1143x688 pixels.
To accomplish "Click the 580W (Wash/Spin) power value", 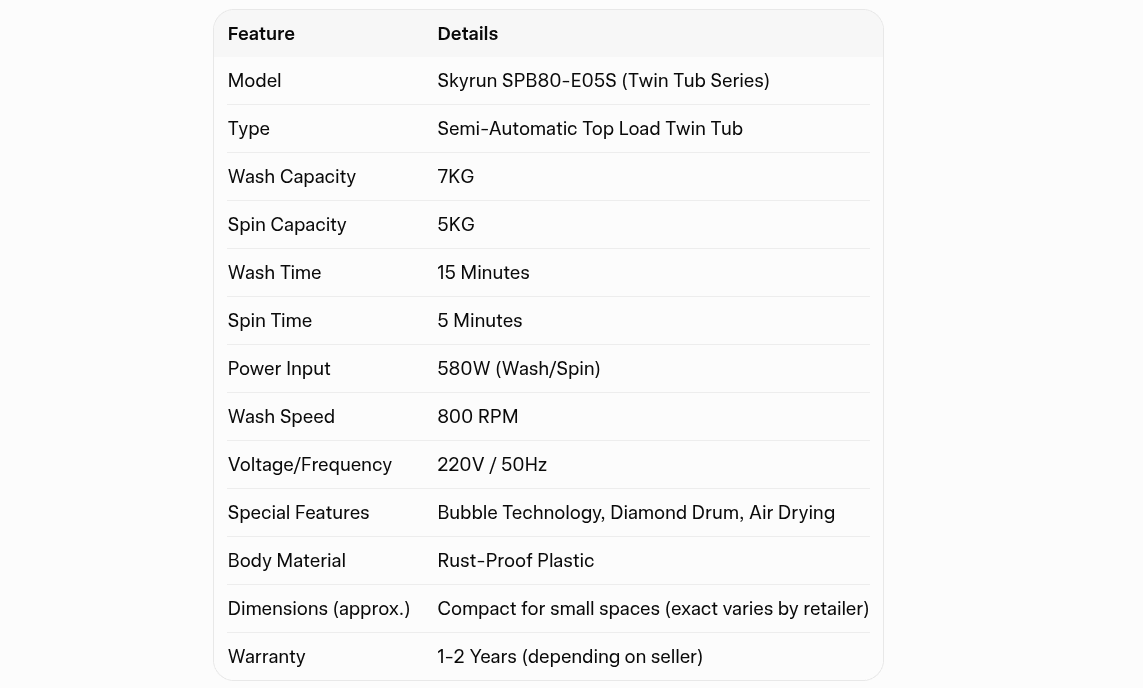I will tap(518, 369).
